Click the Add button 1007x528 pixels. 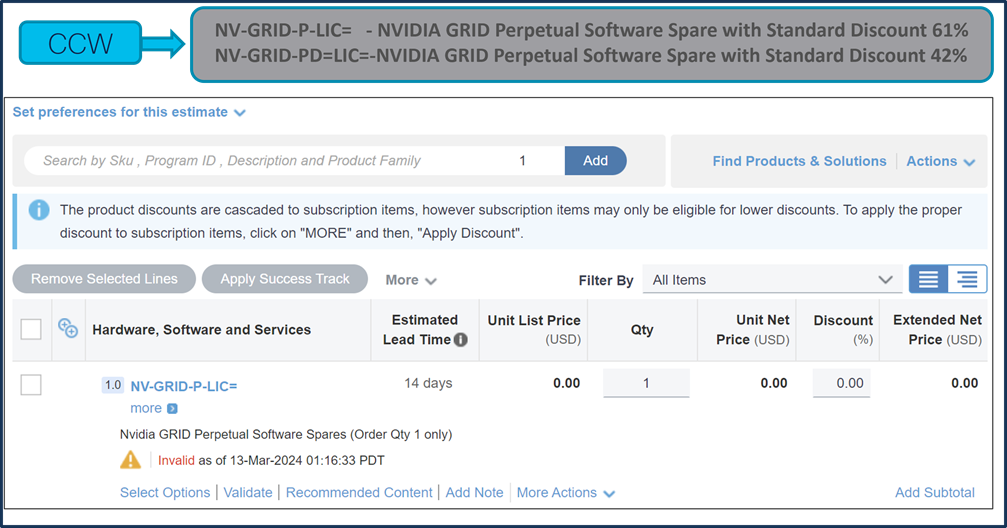click(595, 161)
